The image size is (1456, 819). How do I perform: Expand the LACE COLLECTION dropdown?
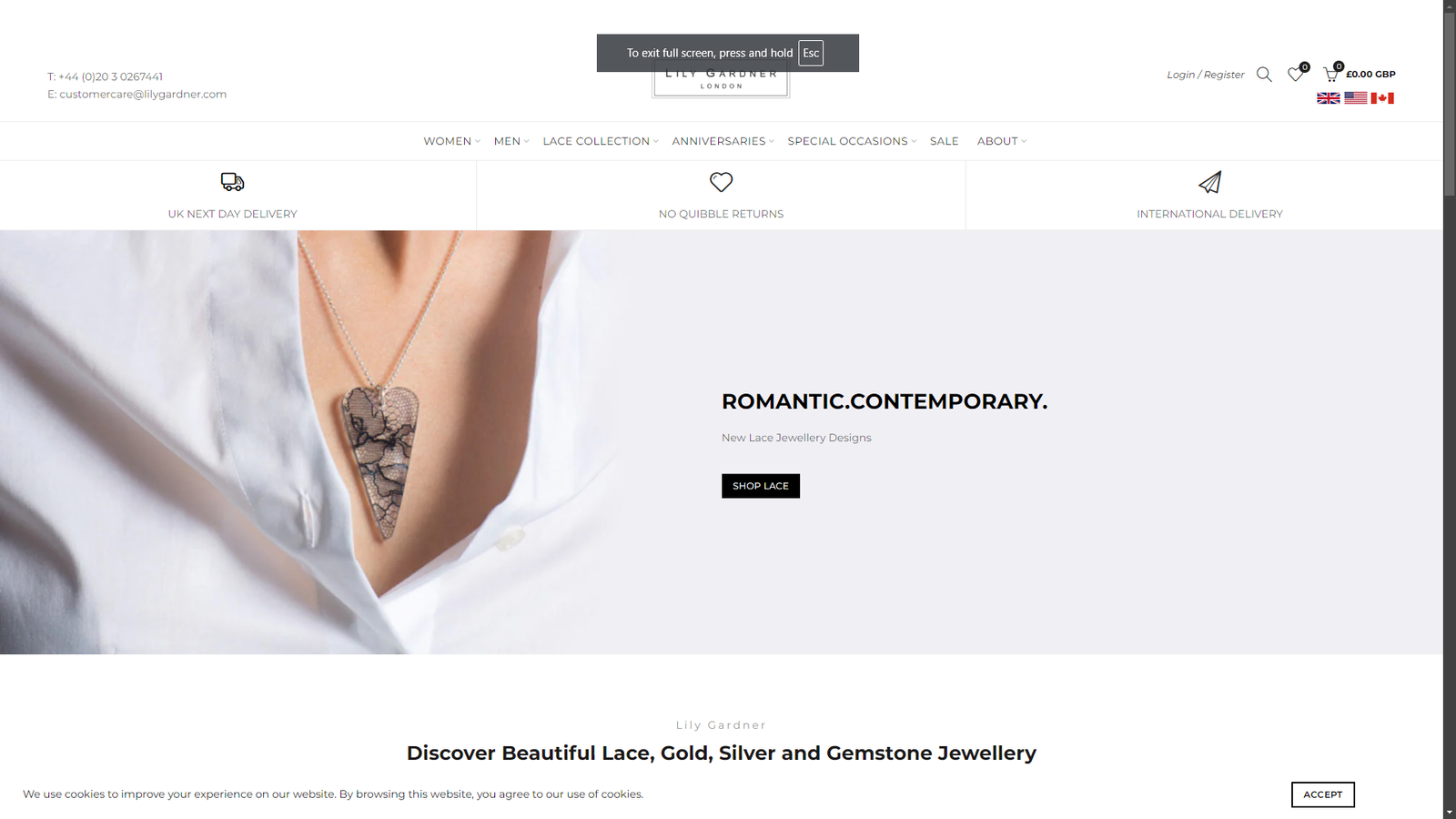601,141
